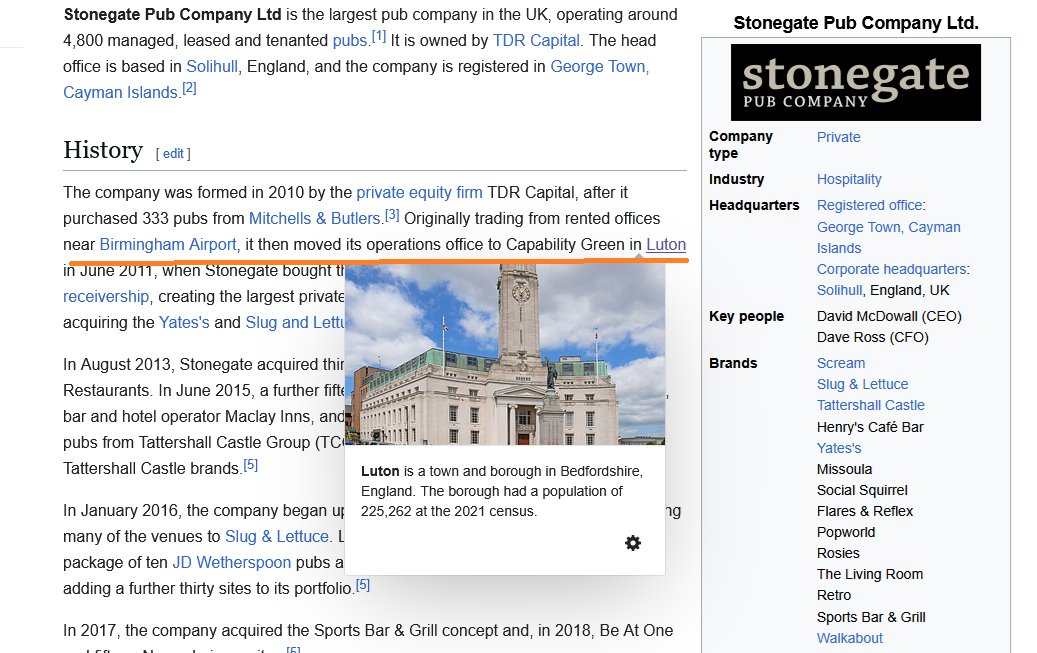Image resolution: width=1037 pixels, height=653 pixels.
Task: Click the text 'Henry's Café Bar'
Action: [870, 427]
